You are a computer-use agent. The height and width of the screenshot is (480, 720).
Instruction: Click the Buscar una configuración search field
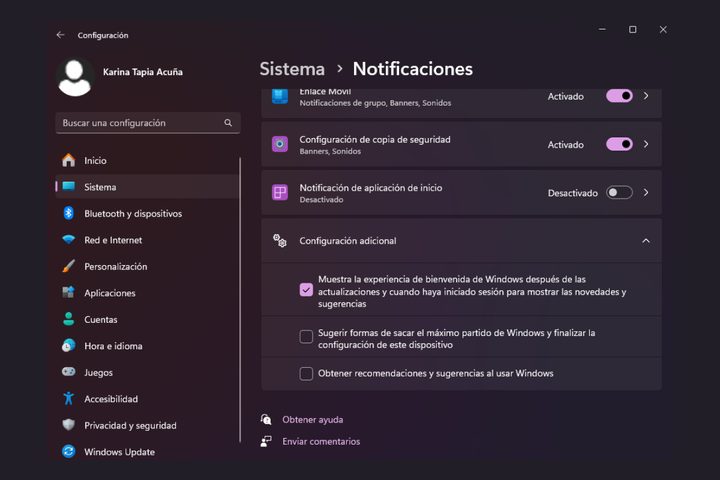tap(140, 123)
